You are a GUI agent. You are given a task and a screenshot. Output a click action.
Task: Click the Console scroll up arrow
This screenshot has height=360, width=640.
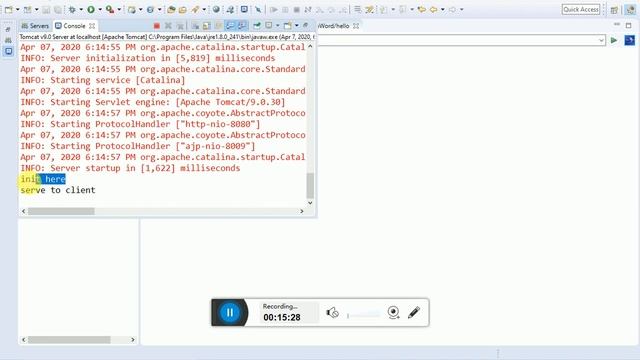pos(310,47)
